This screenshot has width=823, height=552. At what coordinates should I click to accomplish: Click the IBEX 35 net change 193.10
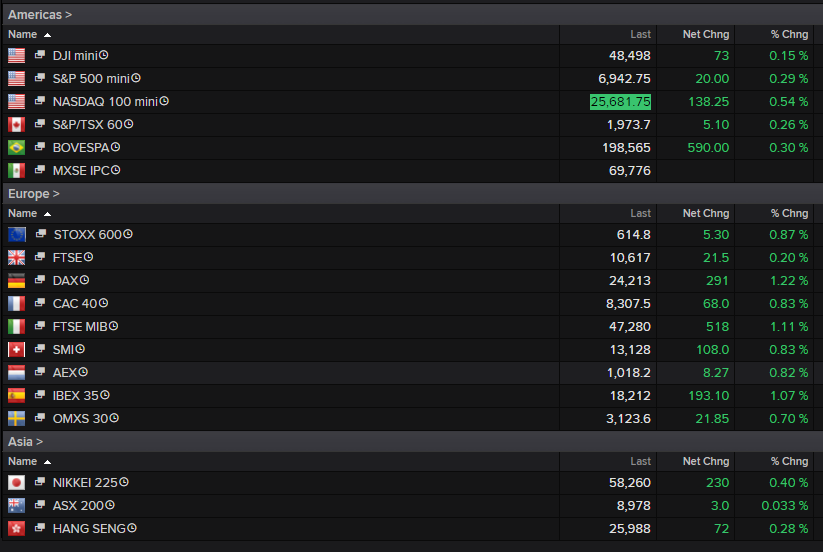(x=709, y=396)
